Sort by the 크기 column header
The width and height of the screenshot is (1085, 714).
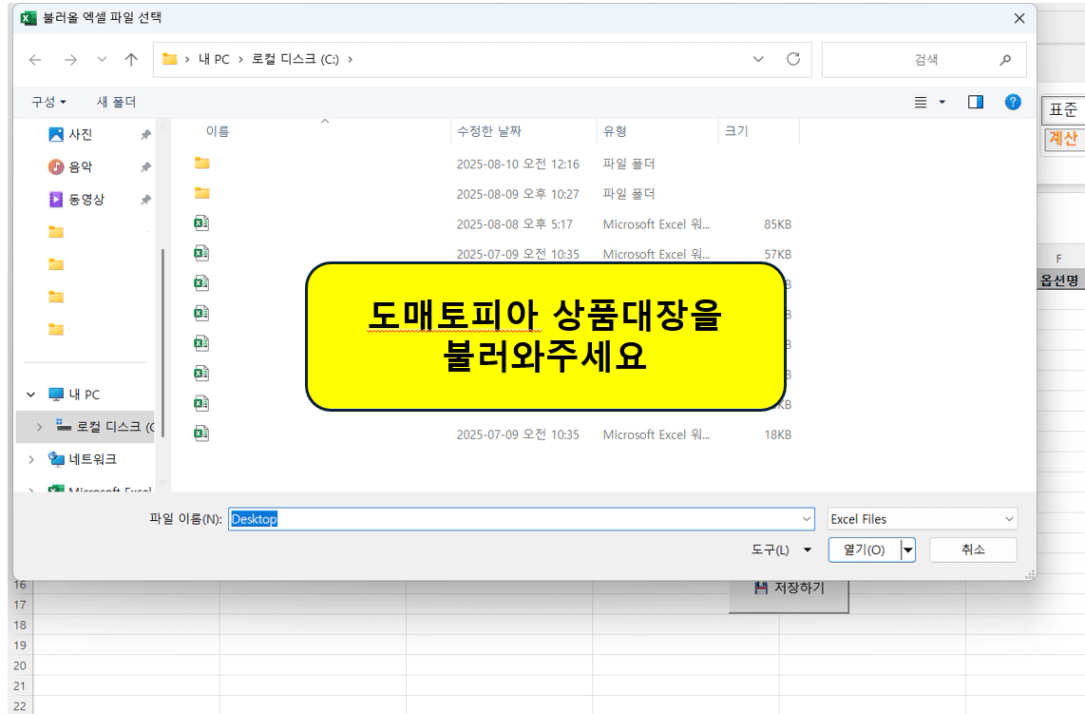[736, 131]
